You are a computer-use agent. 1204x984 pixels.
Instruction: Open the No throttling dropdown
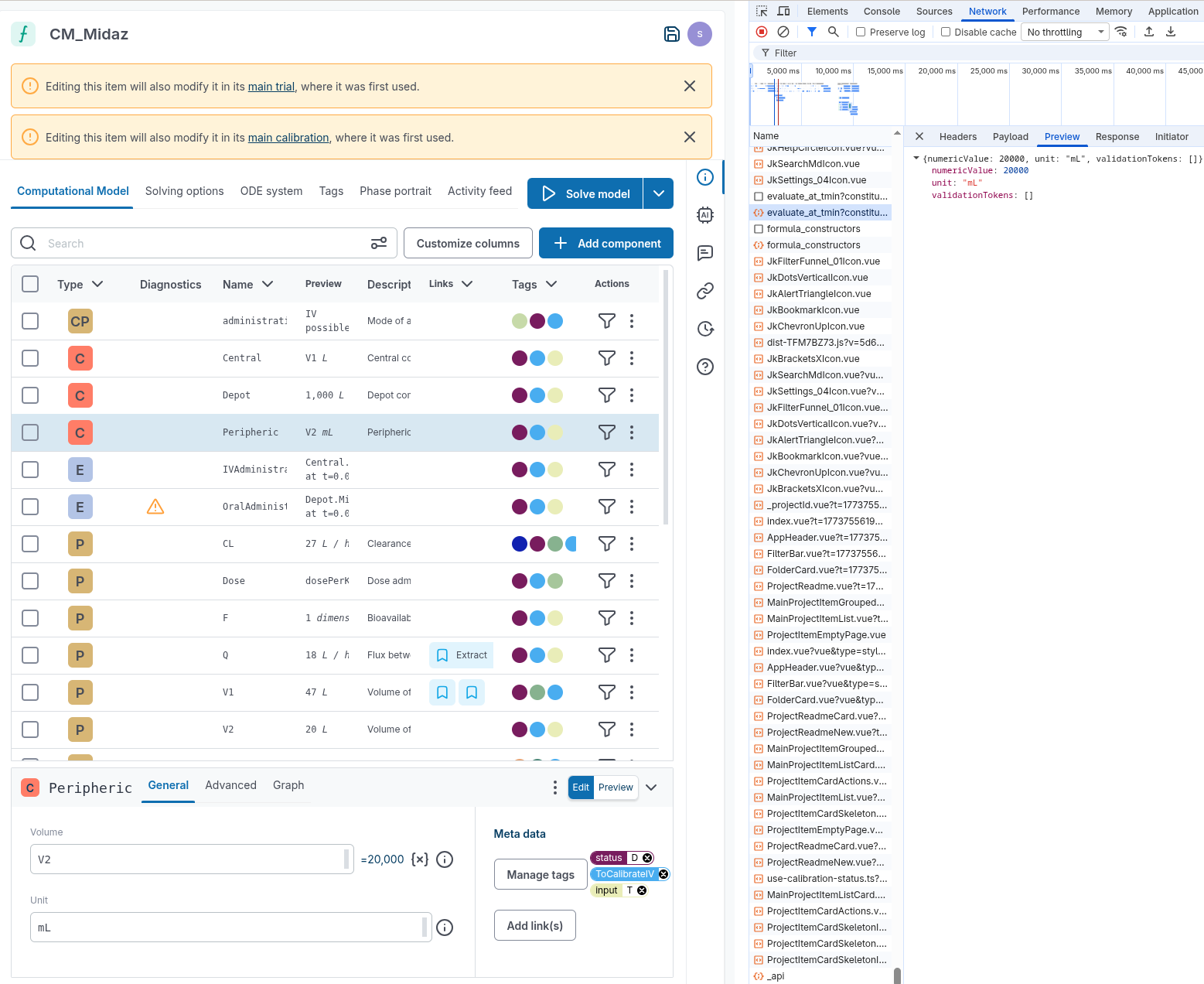click(x=1065, y=32)
